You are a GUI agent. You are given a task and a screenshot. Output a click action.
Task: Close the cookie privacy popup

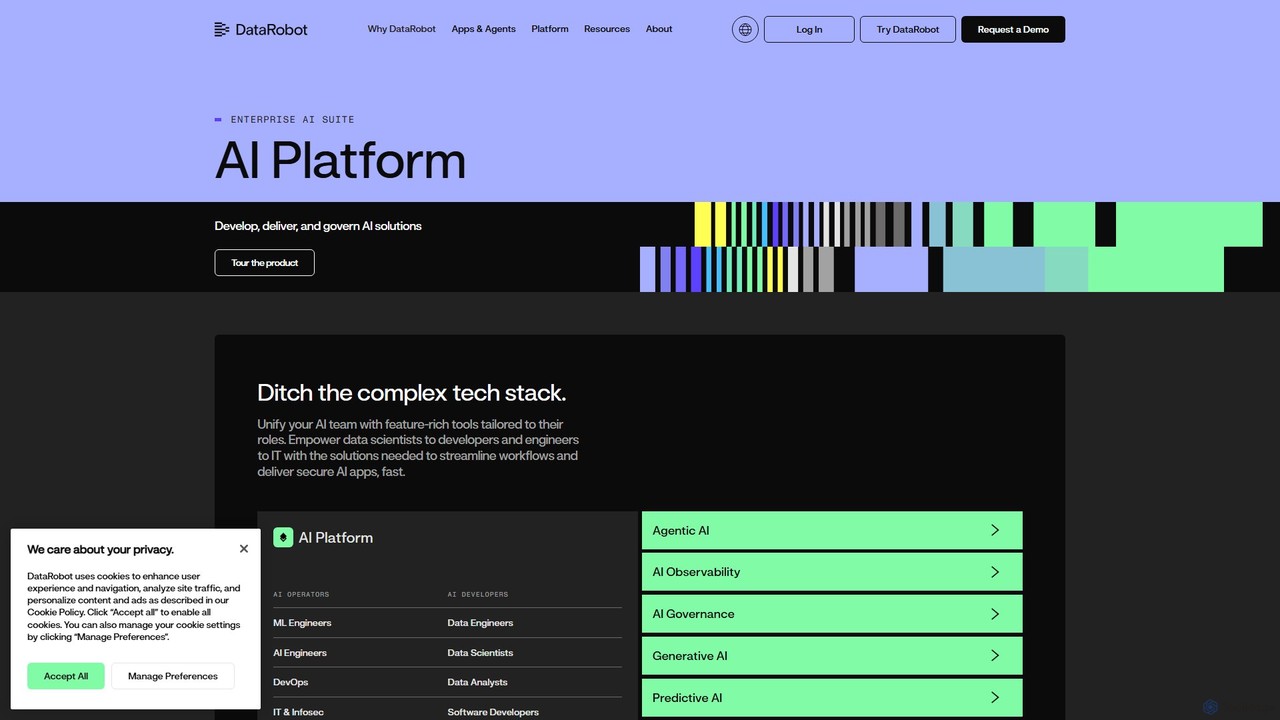pos(244,548)
